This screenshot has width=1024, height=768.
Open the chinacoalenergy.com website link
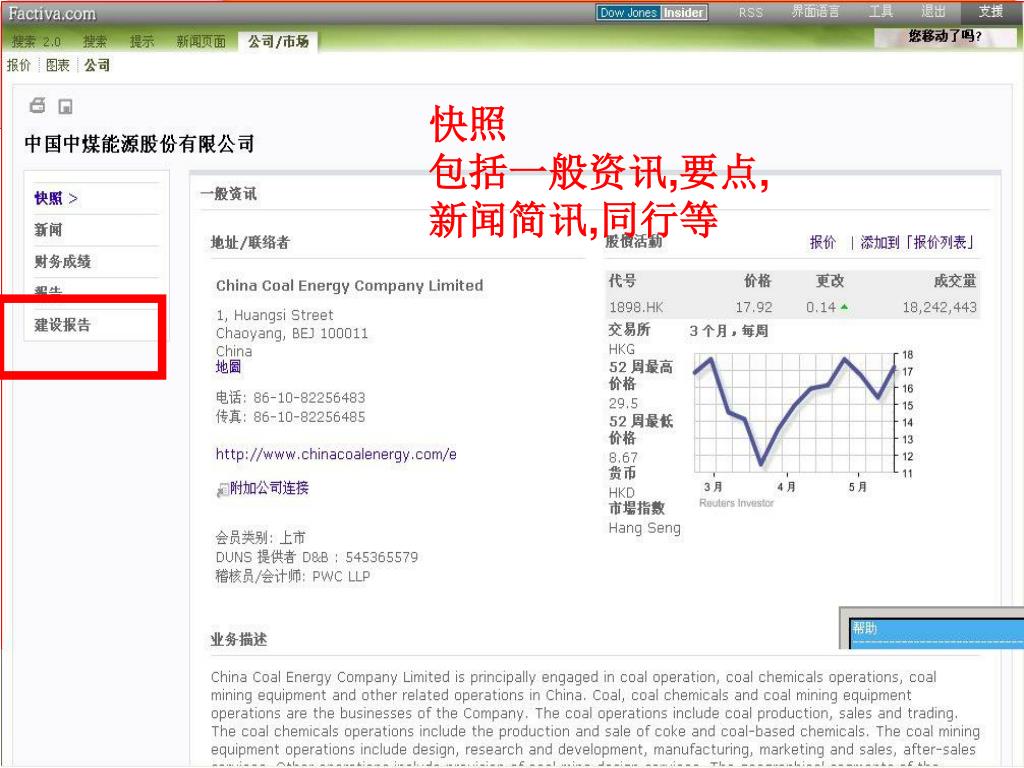[x=336, y=455]
